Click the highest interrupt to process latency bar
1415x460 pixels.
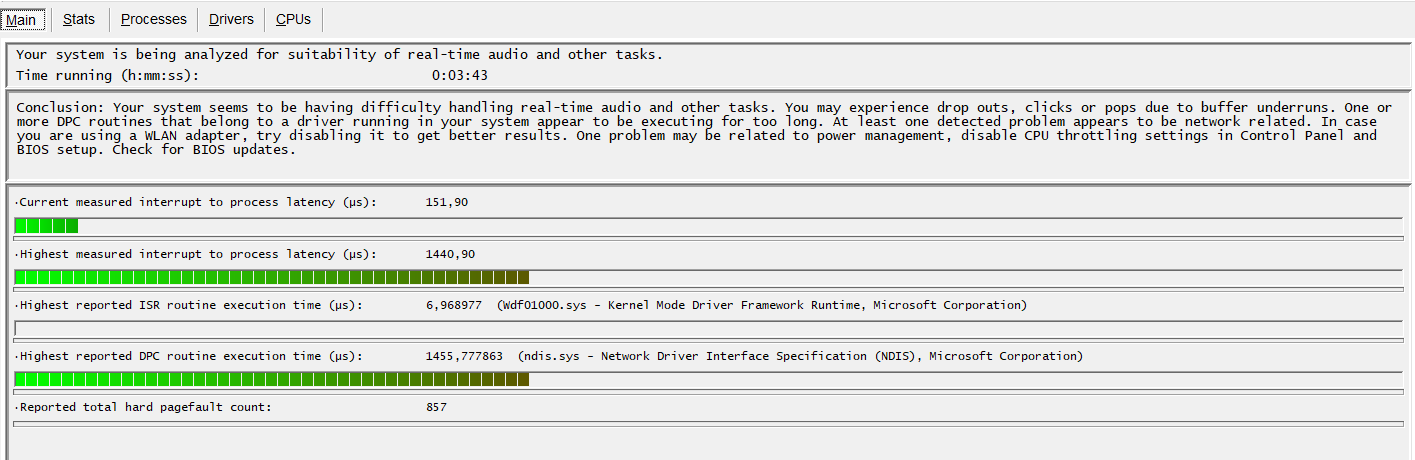pyautogui.click(x=708, y=277)
